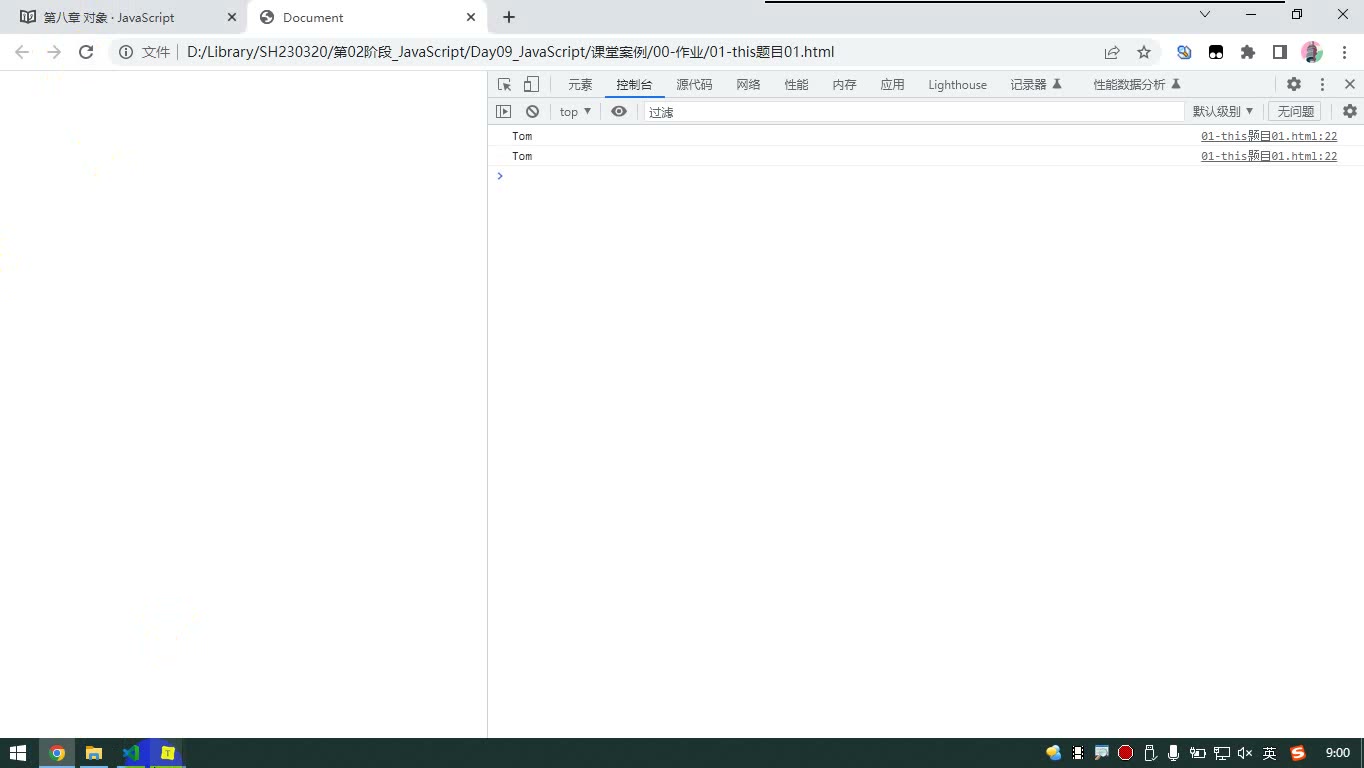1364x768 pixels.
Task: Toggle the console sidebar panel
Action: point(504,112)
